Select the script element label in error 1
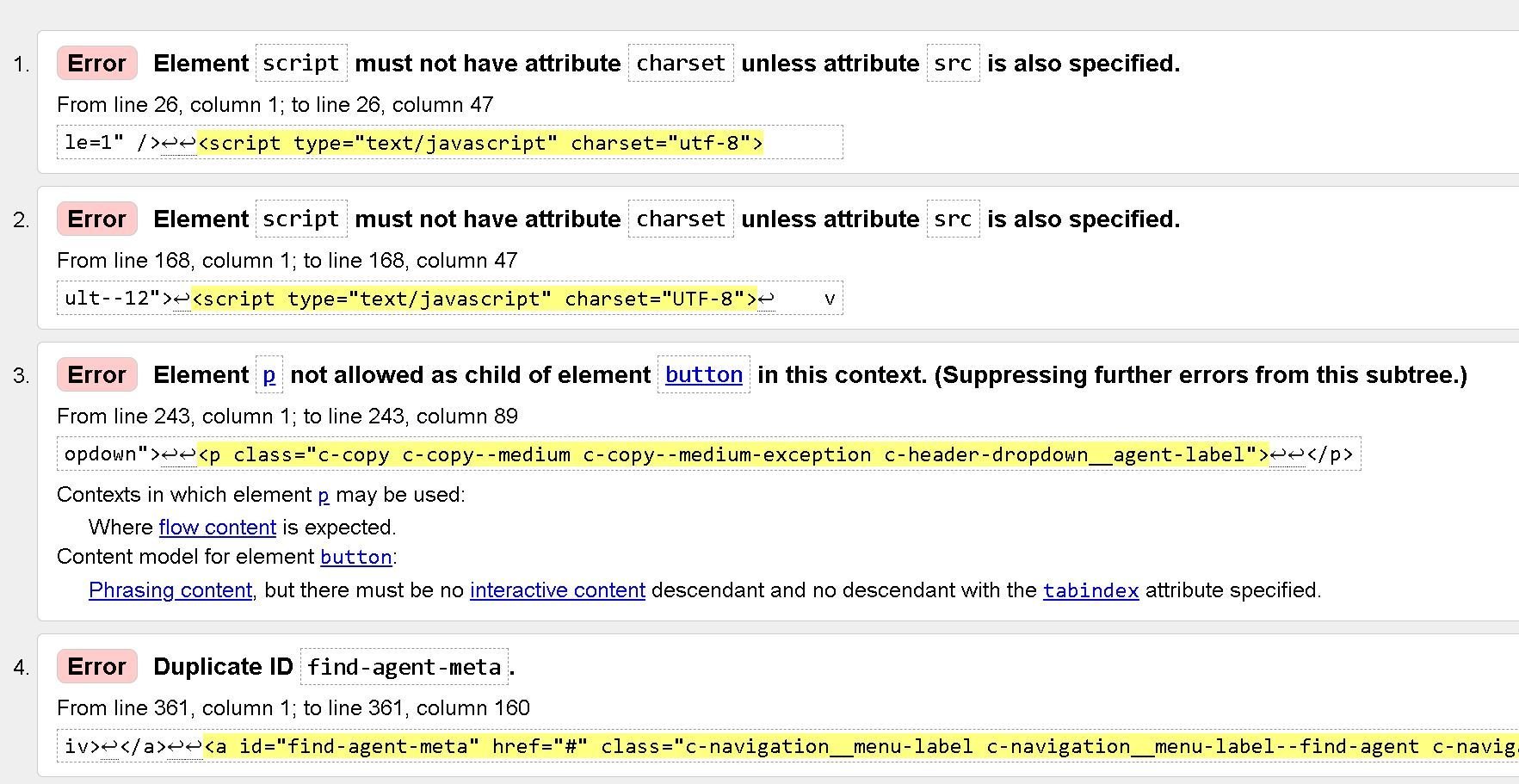The height and width of the screenshot is (784, 1519). point(300,63)
